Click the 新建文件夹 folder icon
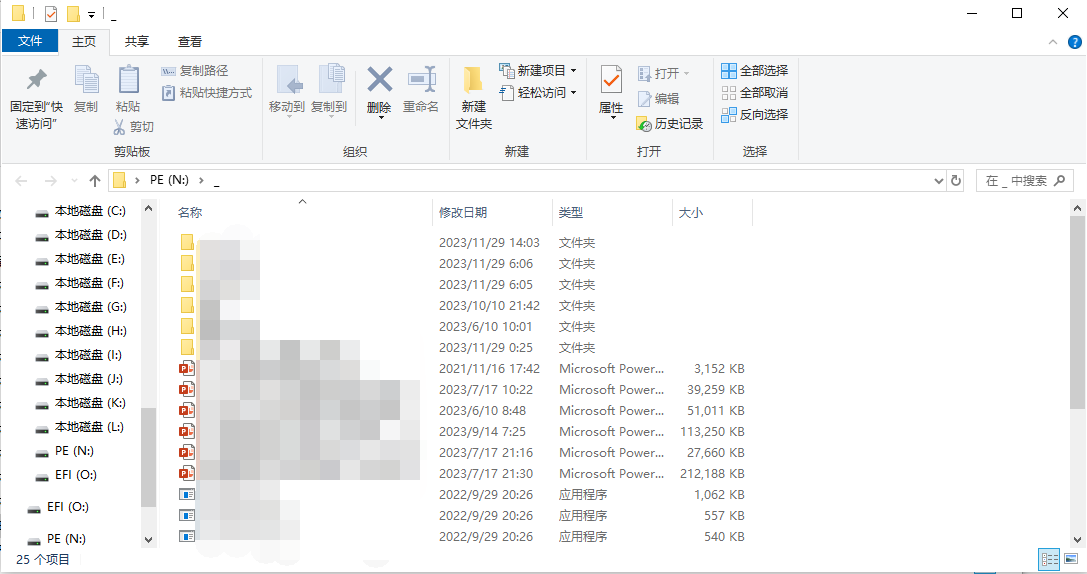 click(474, 80)
